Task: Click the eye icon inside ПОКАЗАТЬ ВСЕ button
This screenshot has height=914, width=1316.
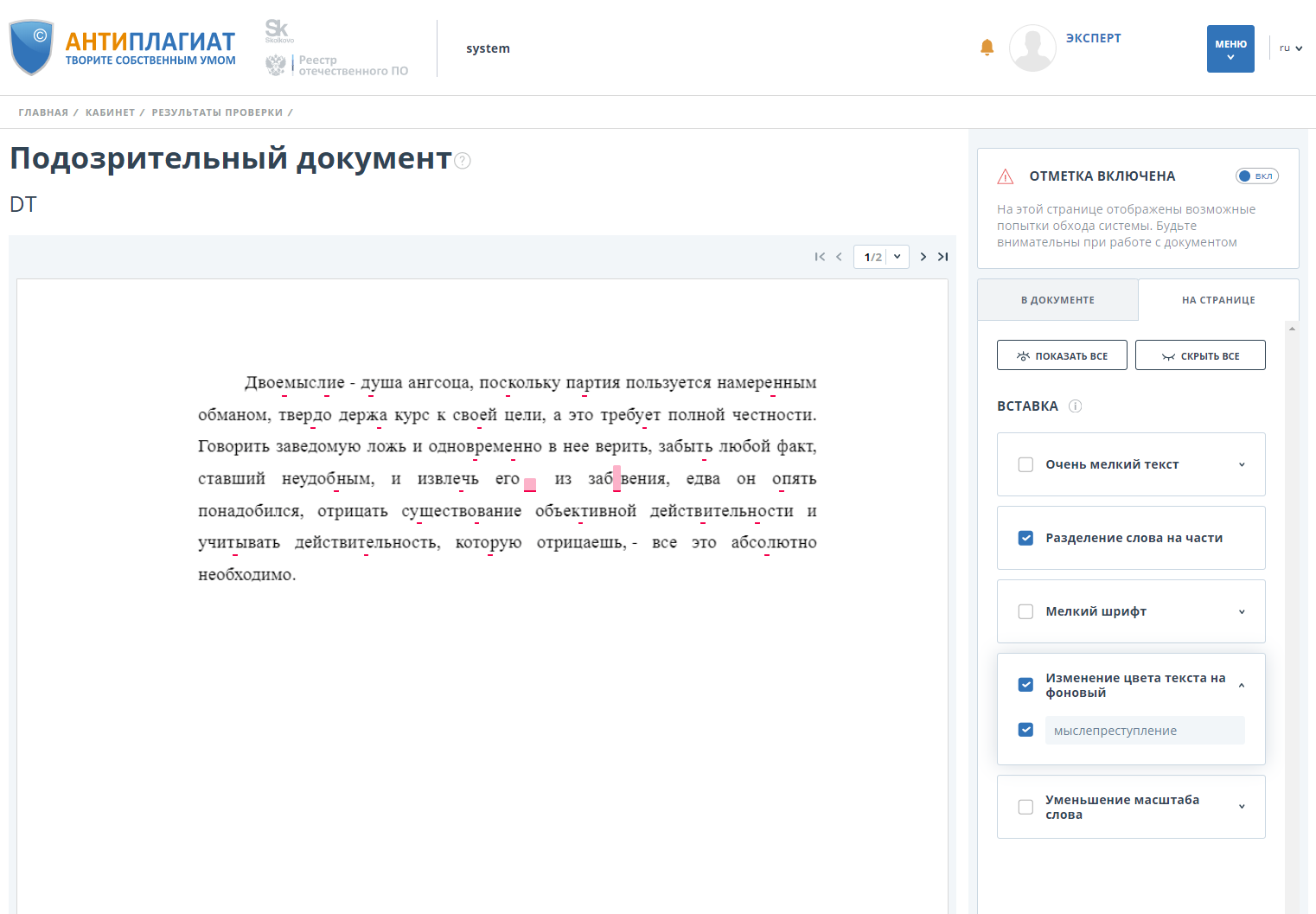Action: pyautogui.click(x=1022, y=355)
